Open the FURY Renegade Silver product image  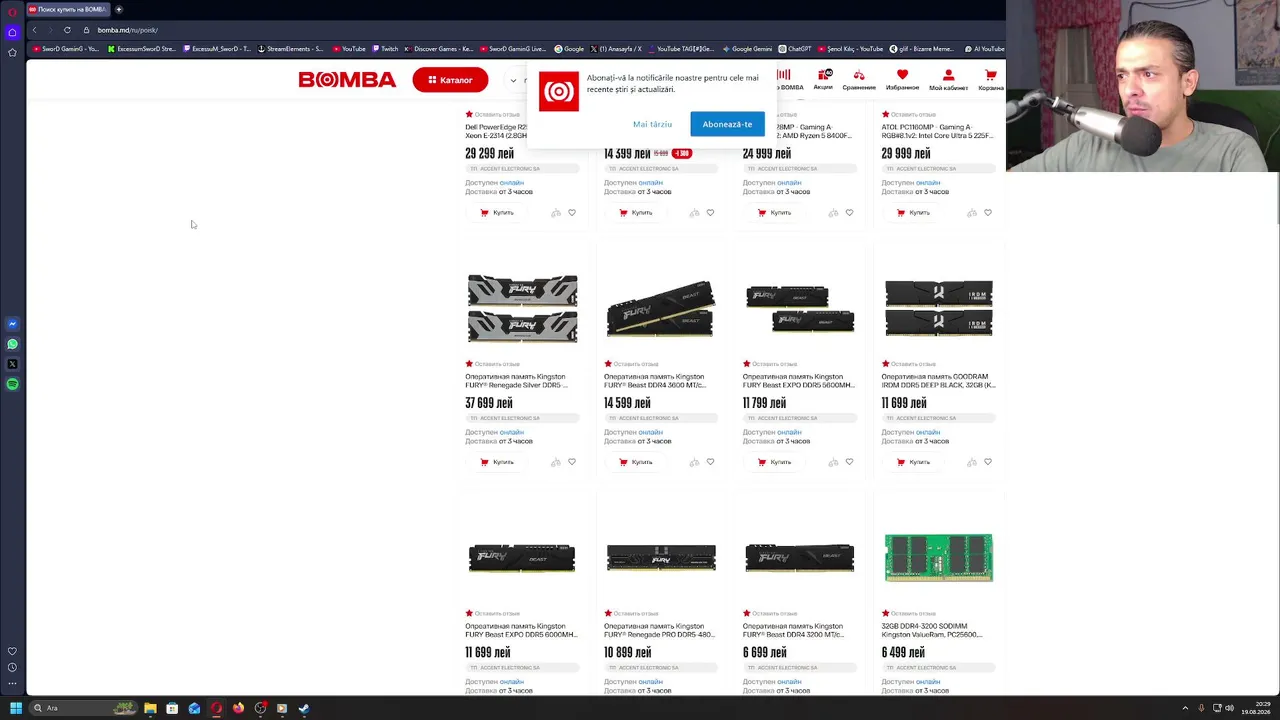click(522, 309)
